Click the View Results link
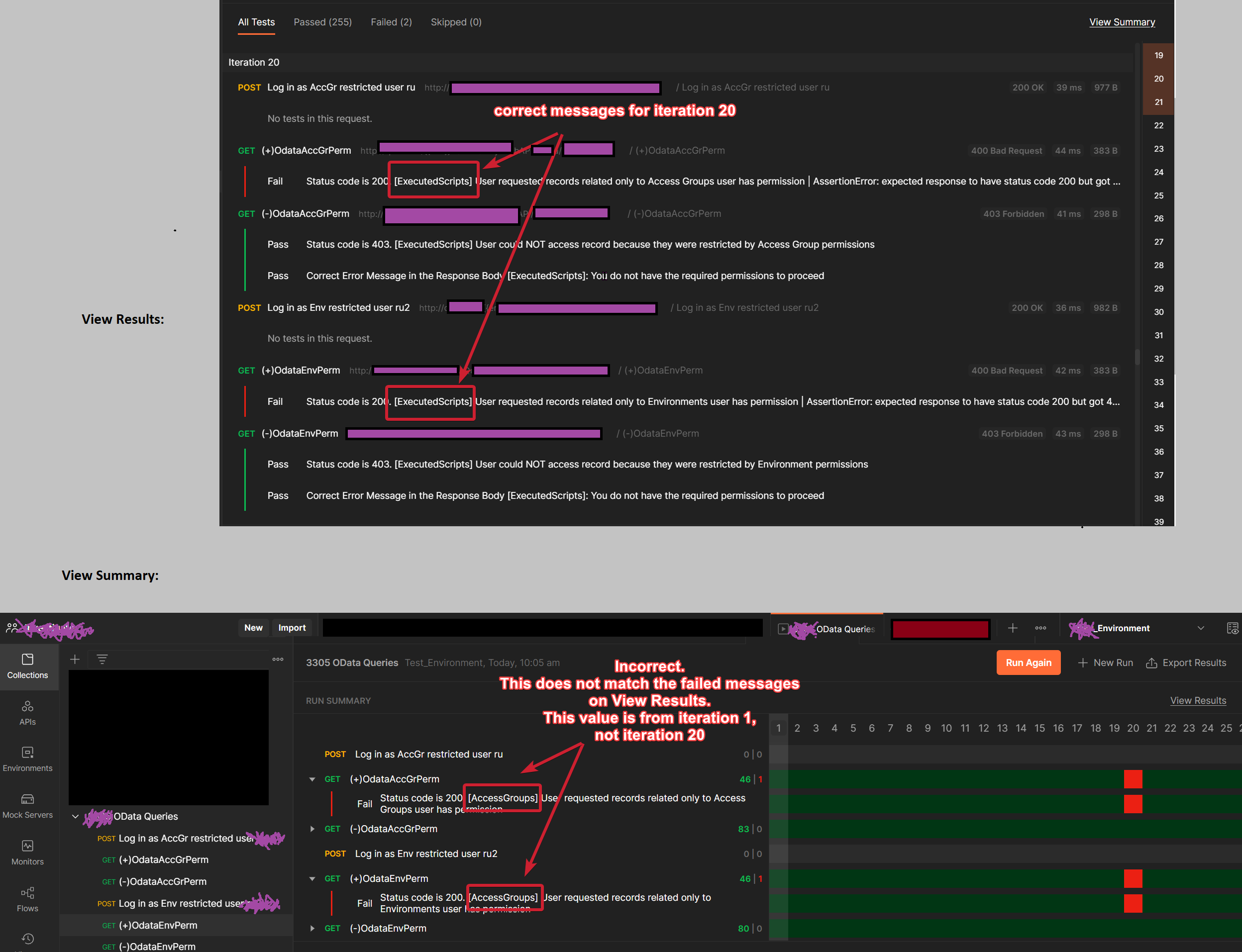 pyautogui.click(x=1198, y=700)
